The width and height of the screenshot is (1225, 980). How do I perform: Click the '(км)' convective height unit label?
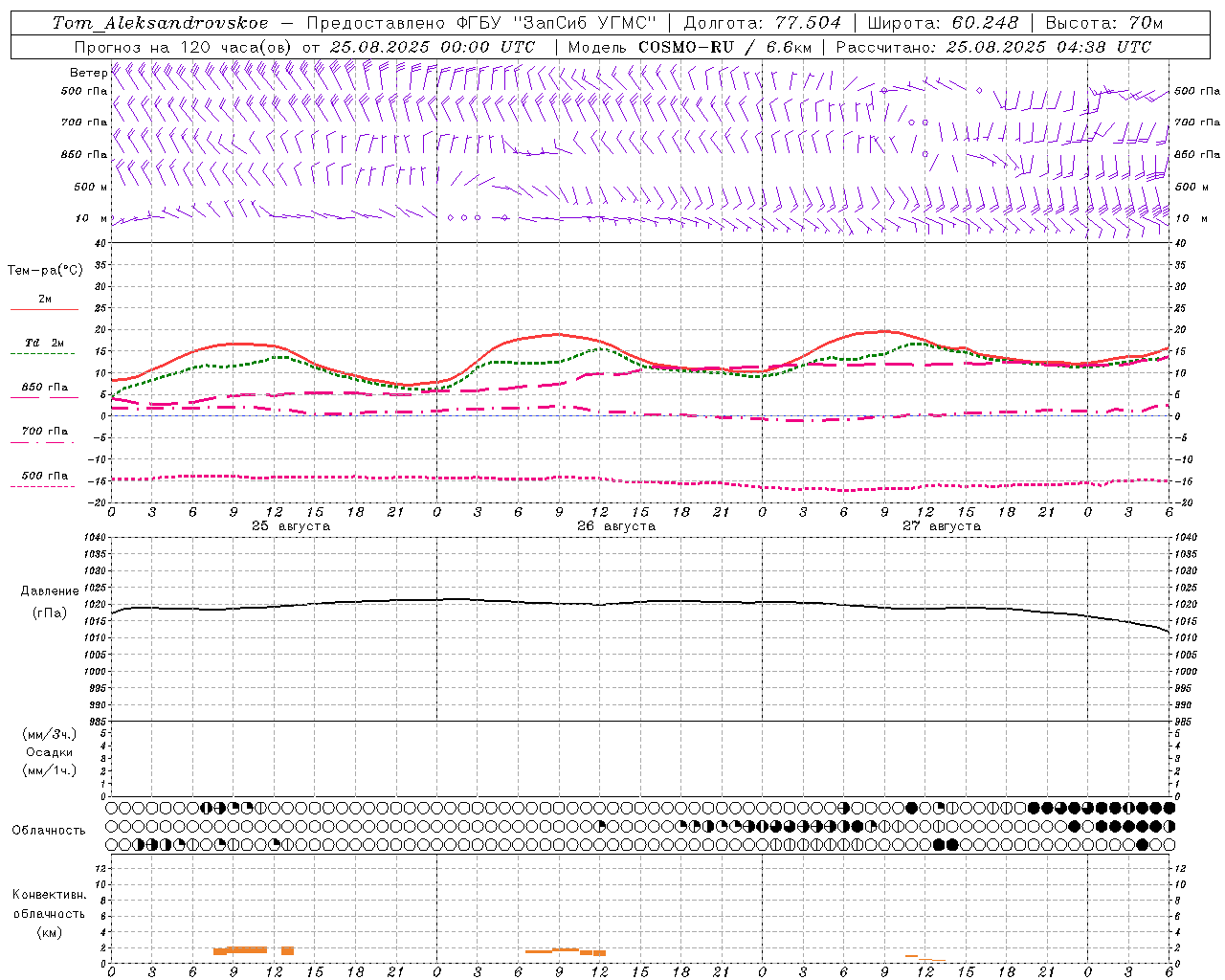[x=49, y=932]
